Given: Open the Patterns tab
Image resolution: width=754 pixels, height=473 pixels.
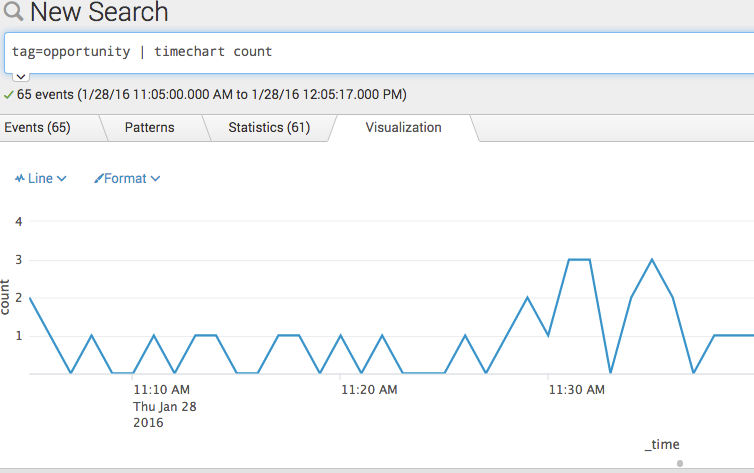Looking at the screenshot, I should coord(149,128).
